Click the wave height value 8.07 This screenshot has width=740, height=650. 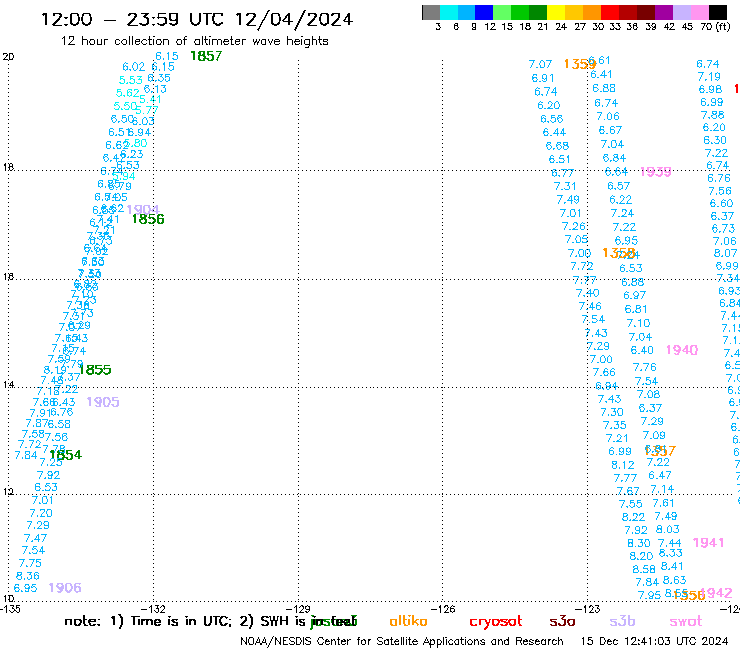(x=725, y=253)
